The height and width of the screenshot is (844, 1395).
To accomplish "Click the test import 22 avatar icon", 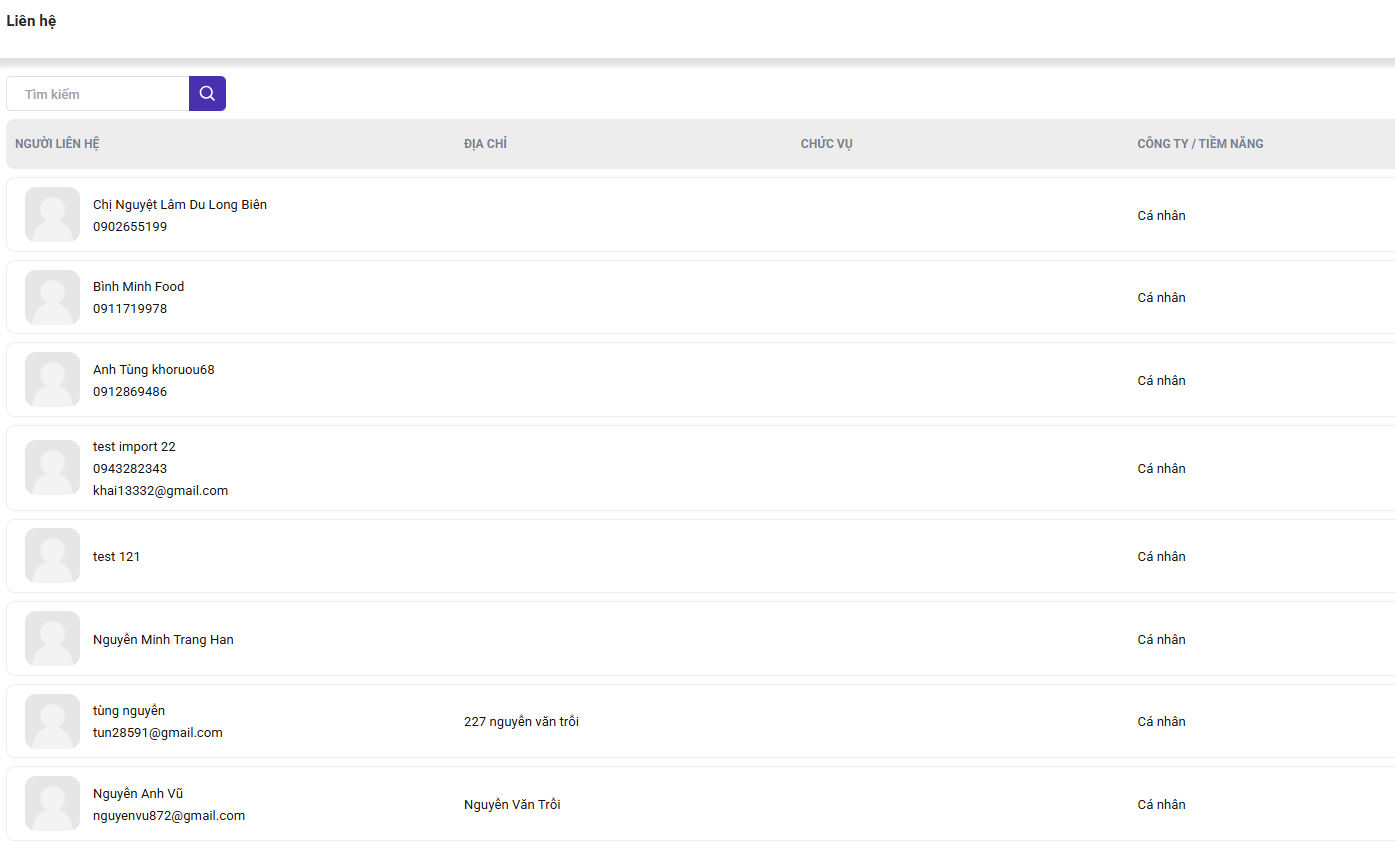I will pyautogui.click(x=52, y=468).
